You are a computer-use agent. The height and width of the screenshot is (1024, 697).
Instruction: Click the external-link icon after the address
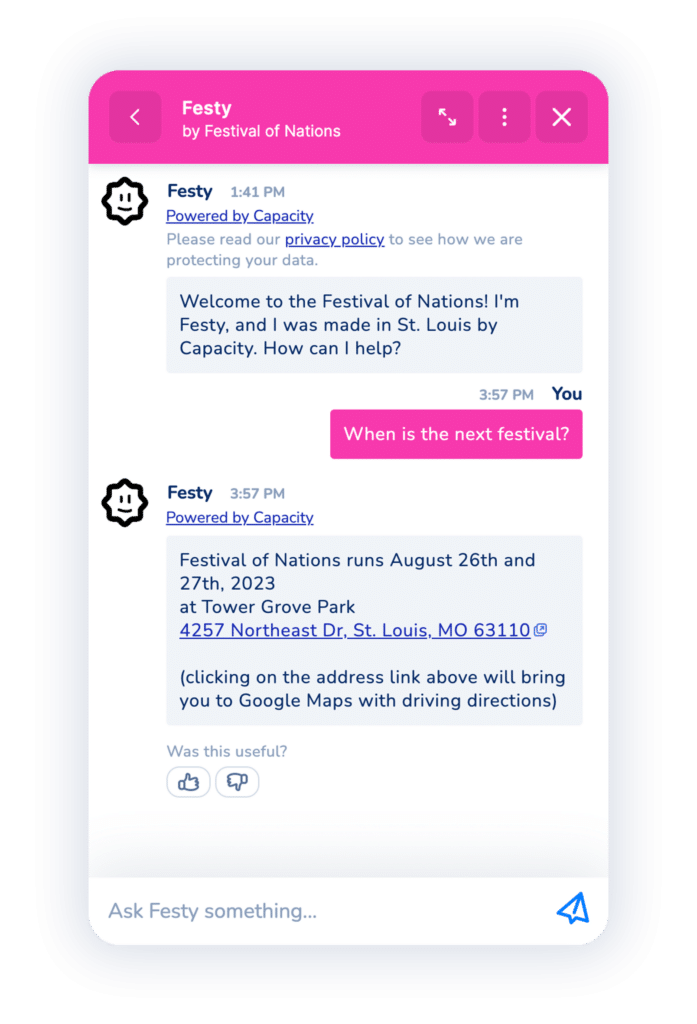click(x=540, y=630)
